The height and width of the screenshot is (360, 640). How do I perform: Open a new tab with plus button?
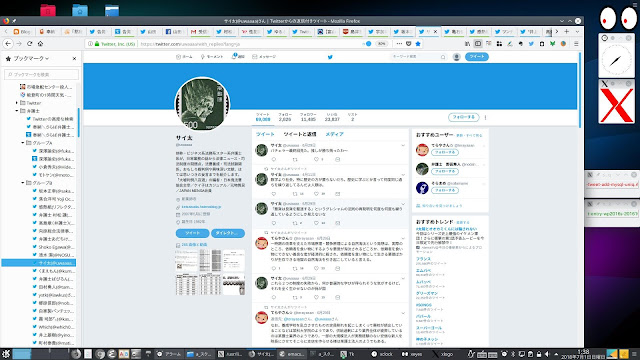[x=567, y=31]
